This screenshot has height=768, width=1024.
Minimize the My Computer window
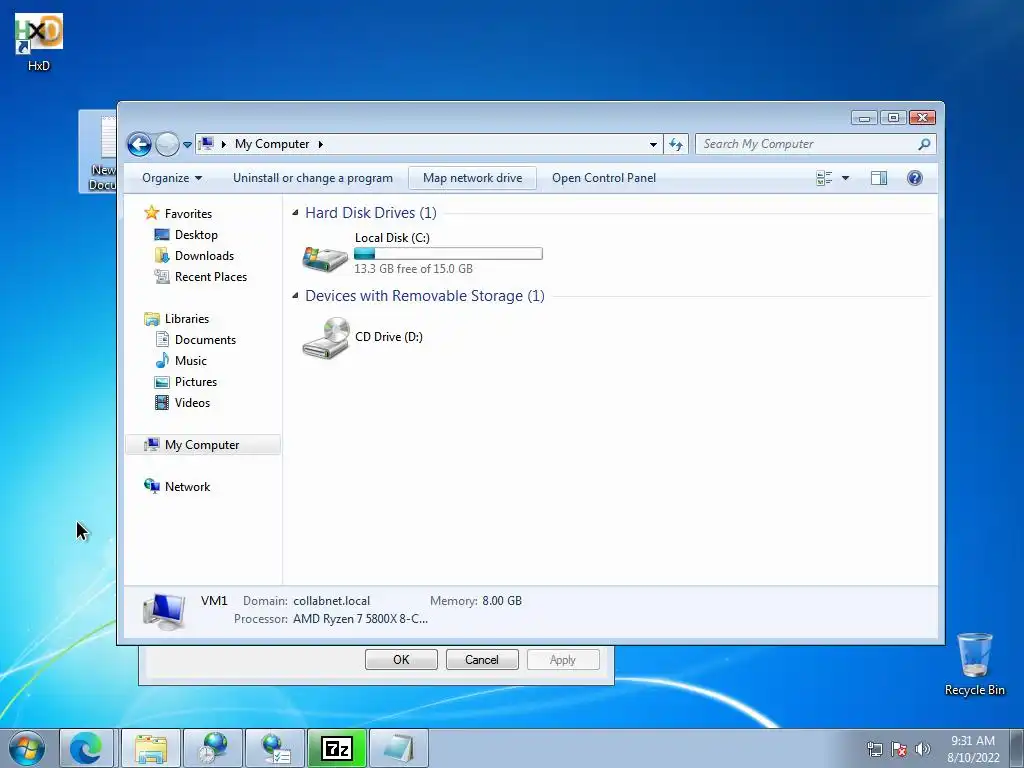click(864, 118)
